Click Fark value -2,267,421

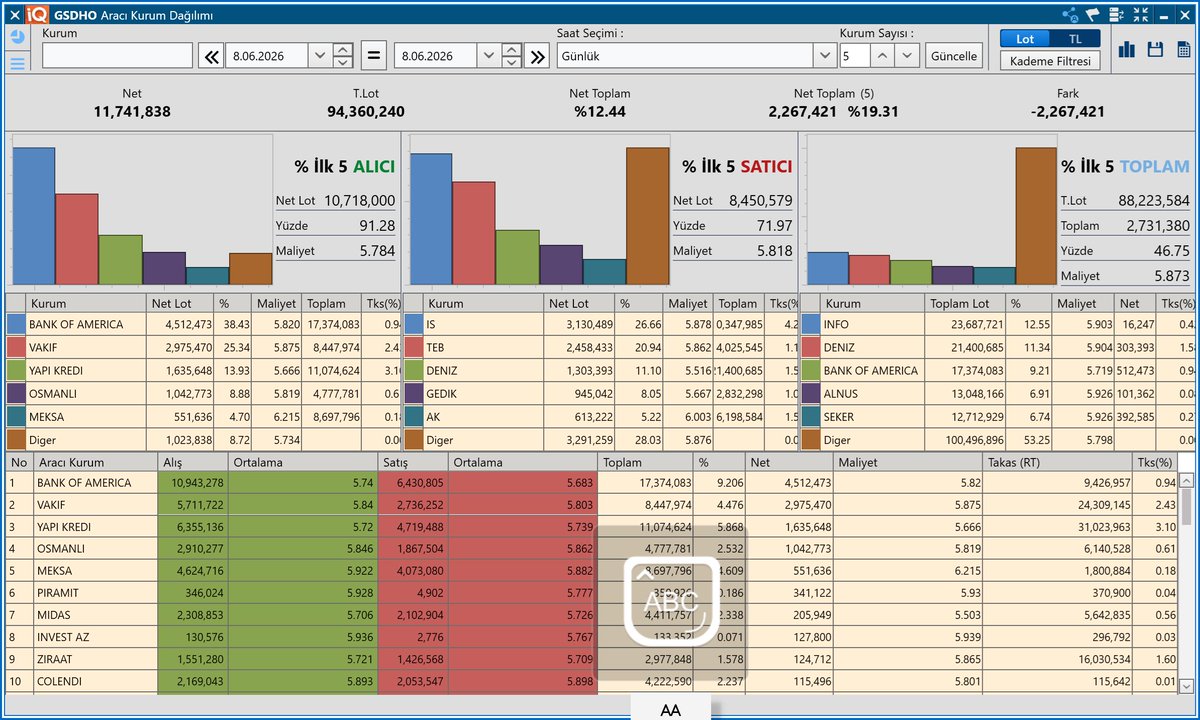click(1067, 112)
